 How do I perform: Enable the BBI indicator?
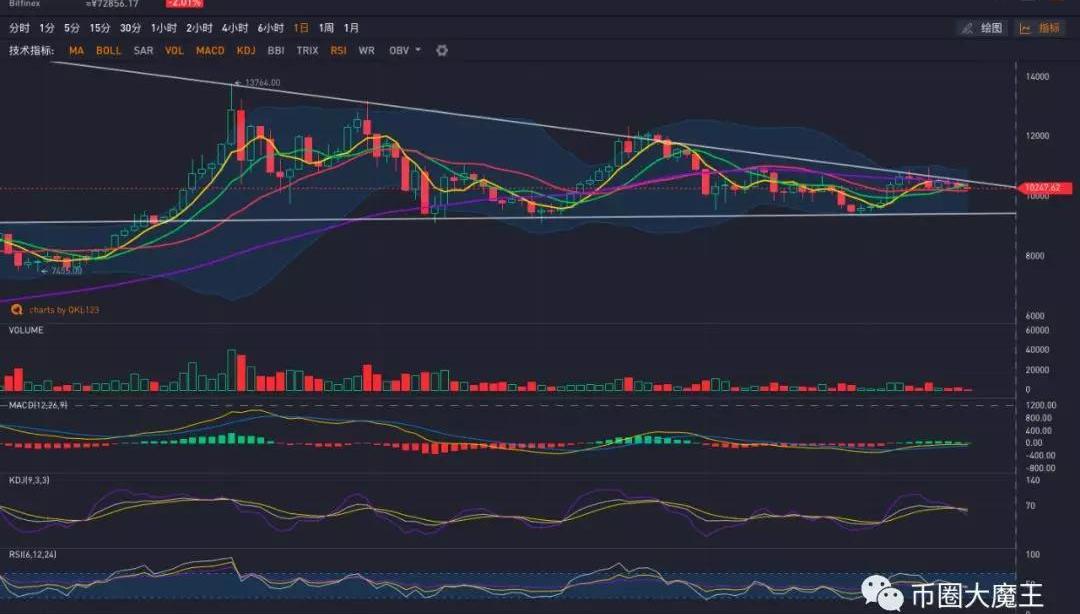click(x=276, y=50)
